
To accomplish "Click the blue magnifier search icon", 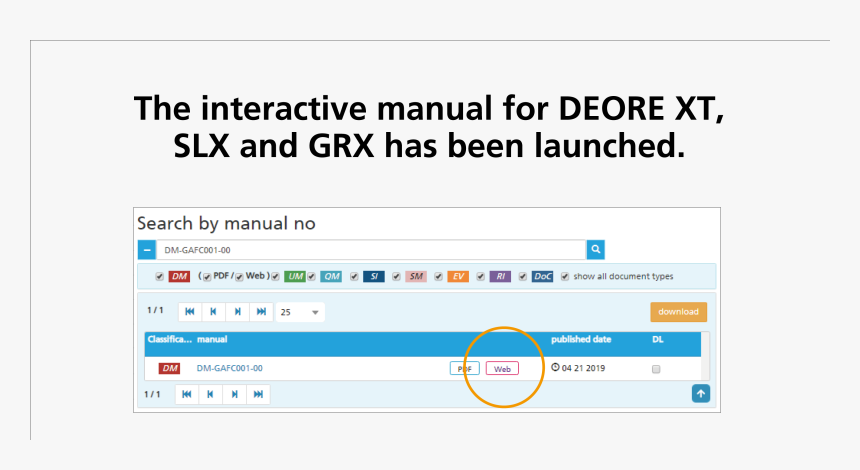I will click(596, 250).
